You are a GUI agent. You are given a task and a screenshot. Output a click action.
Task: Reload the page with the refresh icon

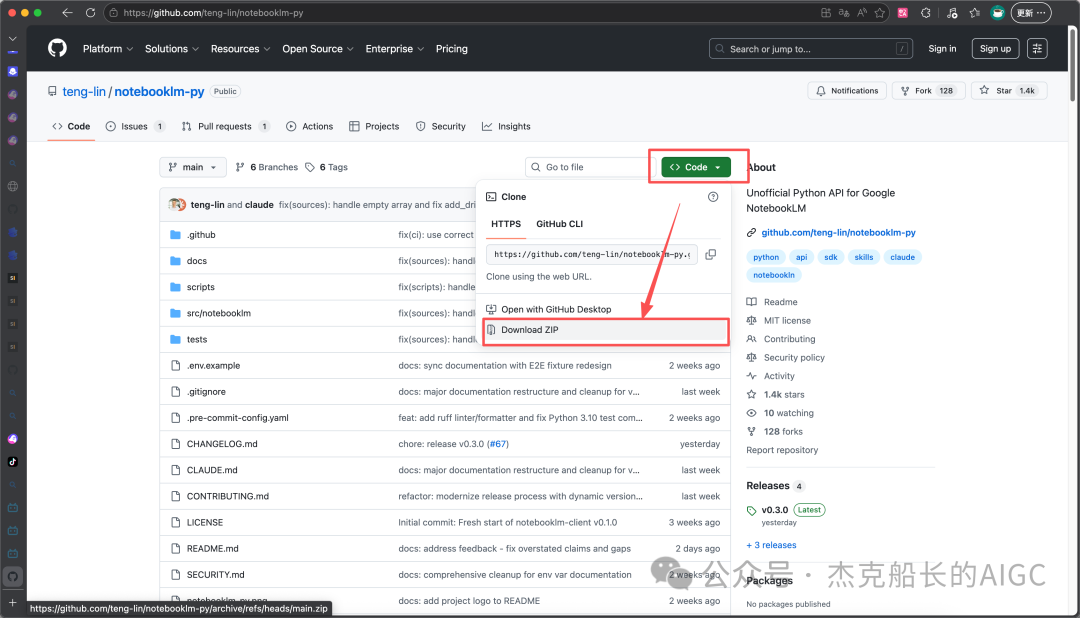[x=90, y=12]
